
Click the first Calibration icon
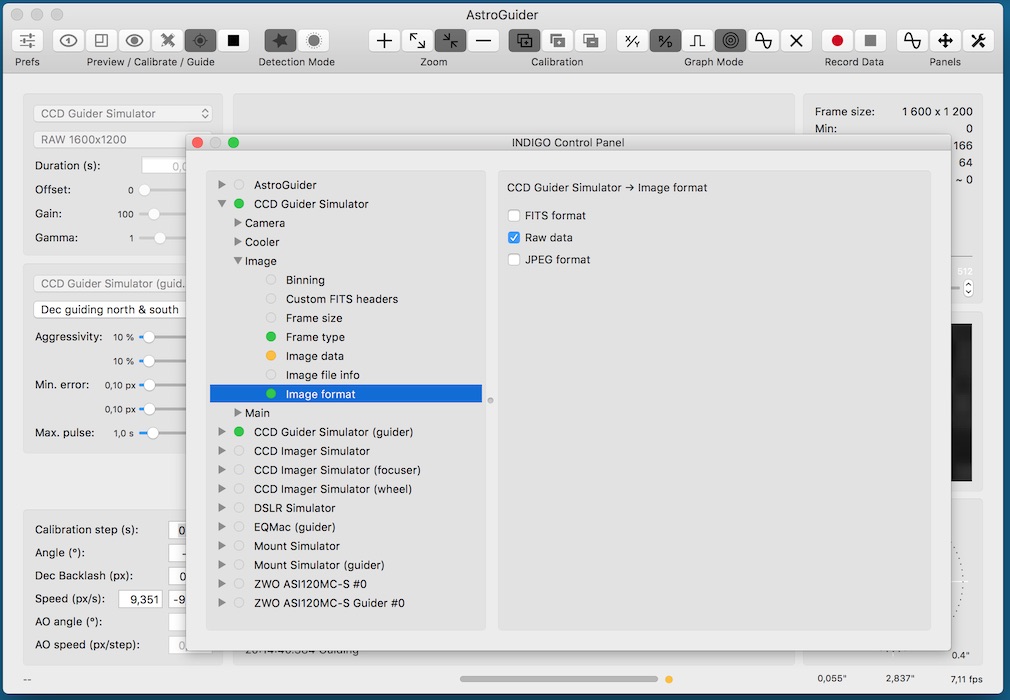pos(524,41)
